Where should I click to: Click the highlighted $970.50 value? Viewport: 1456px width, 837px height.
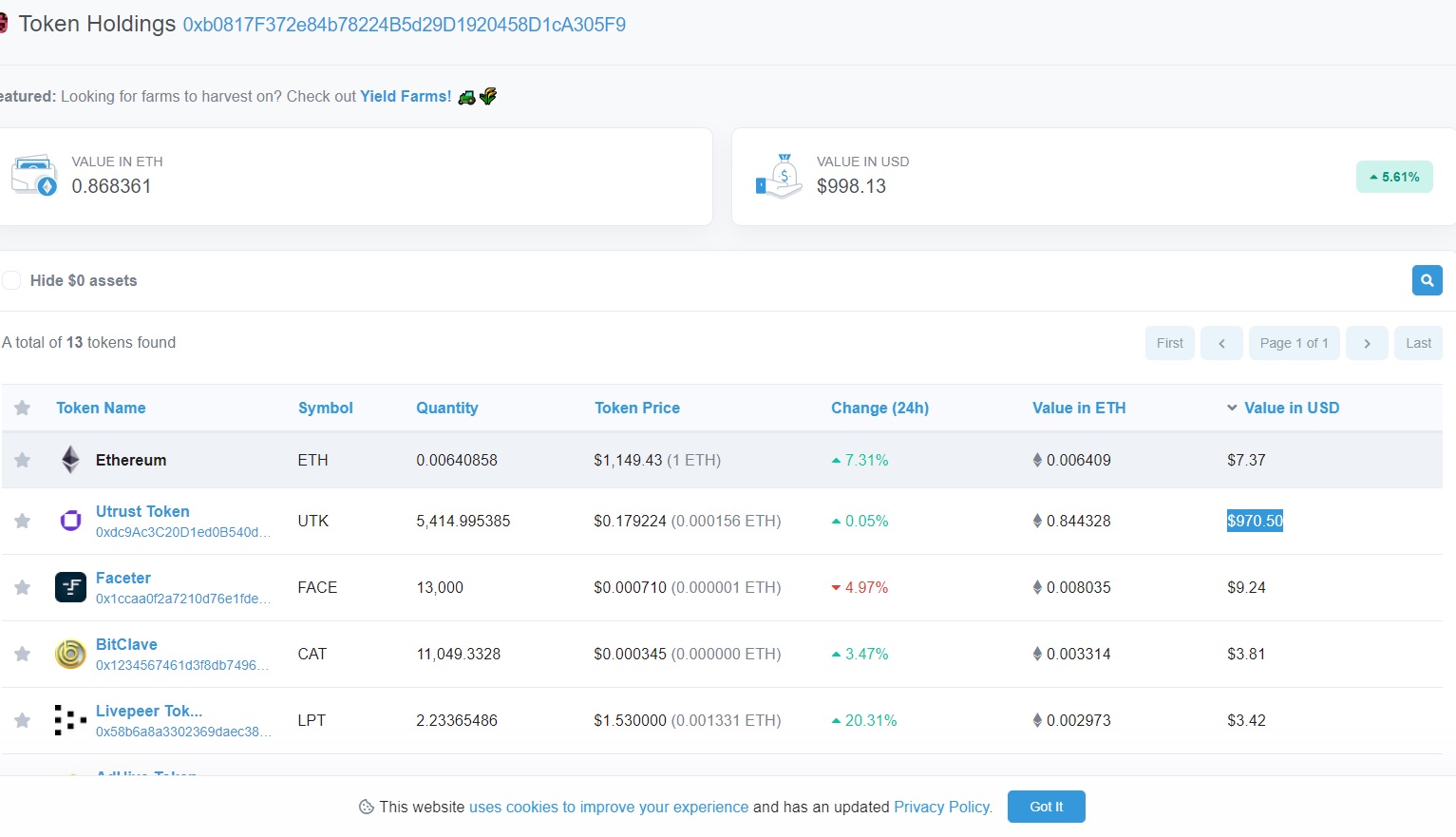[1255, 521]
